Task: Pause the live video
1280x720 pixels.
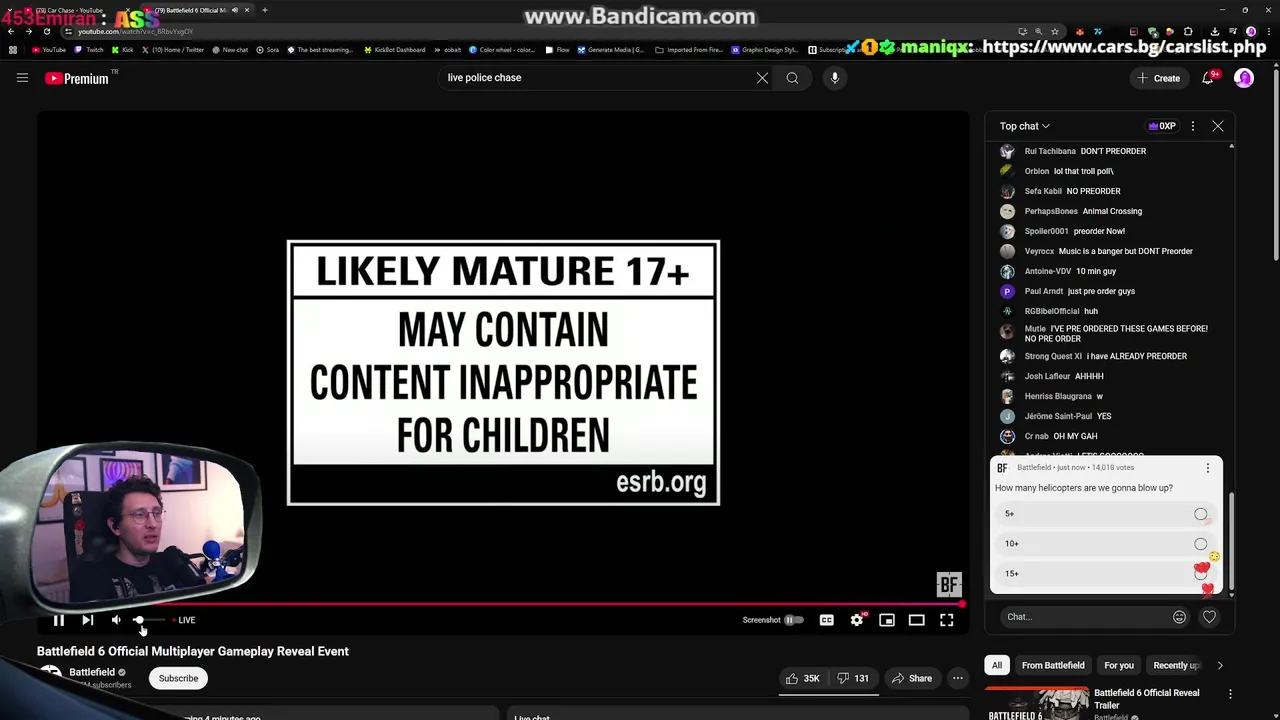Action: click(58, 620)
